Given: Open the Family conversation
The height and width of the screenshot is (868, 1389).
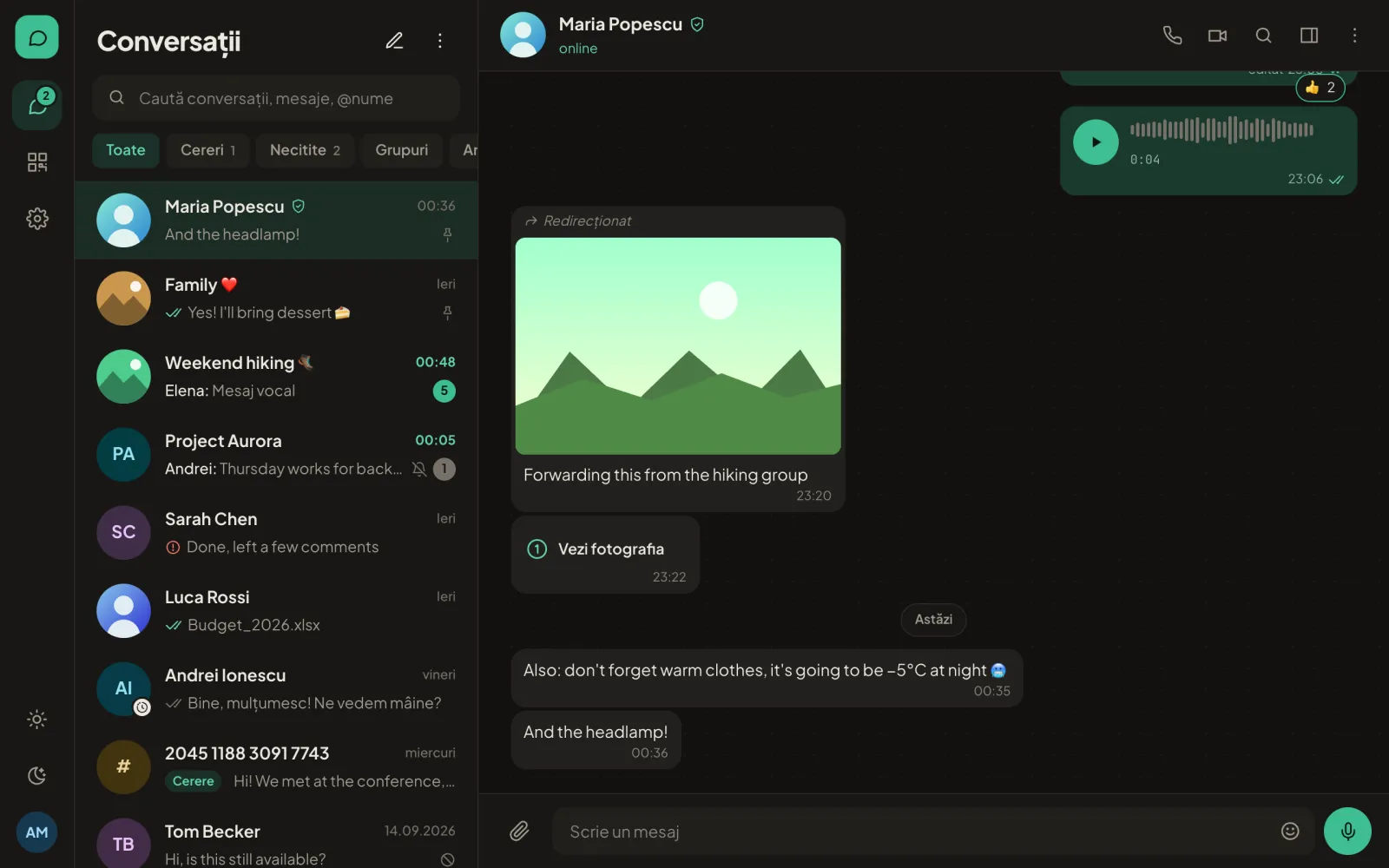Looking at the screenshot, I should pos(276,299).
